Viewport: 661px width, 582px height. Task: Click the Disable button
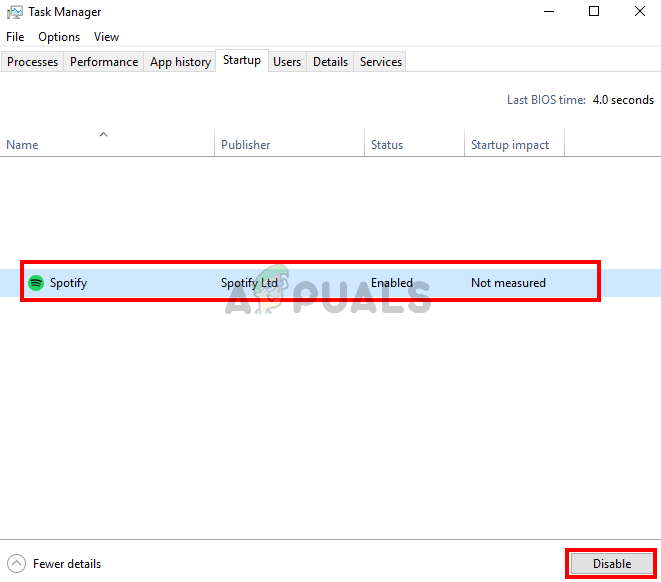[x=612, y=563]
